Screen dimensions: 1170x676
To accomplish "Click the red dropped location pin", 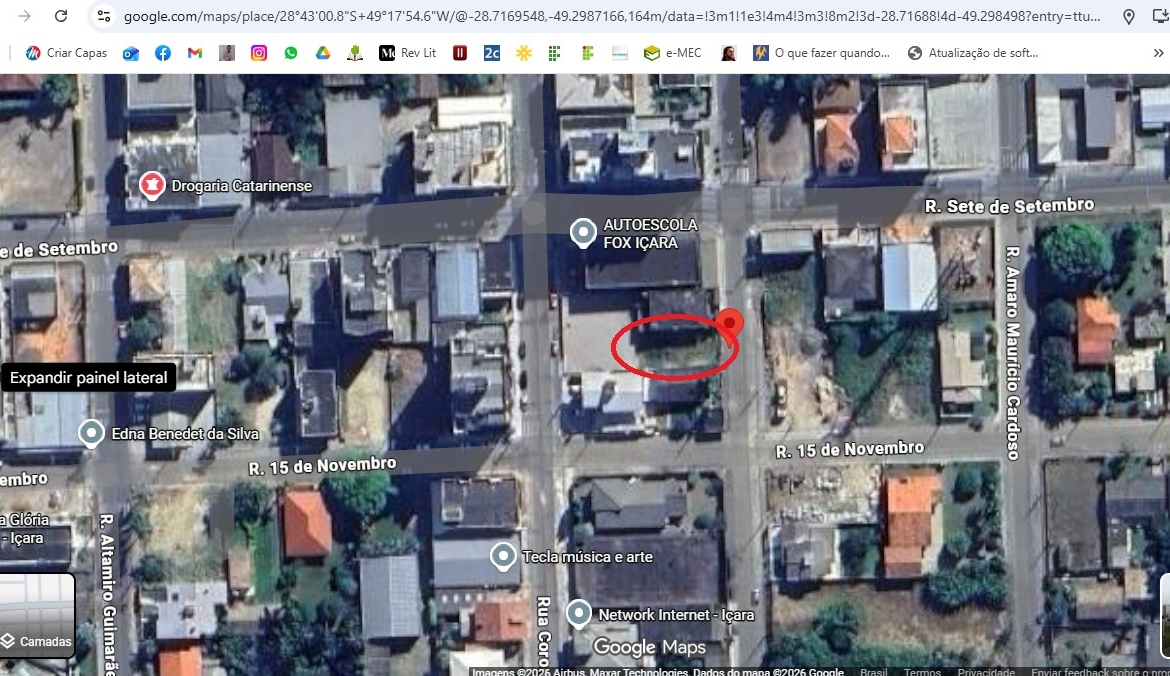I will tap(731, 323).
